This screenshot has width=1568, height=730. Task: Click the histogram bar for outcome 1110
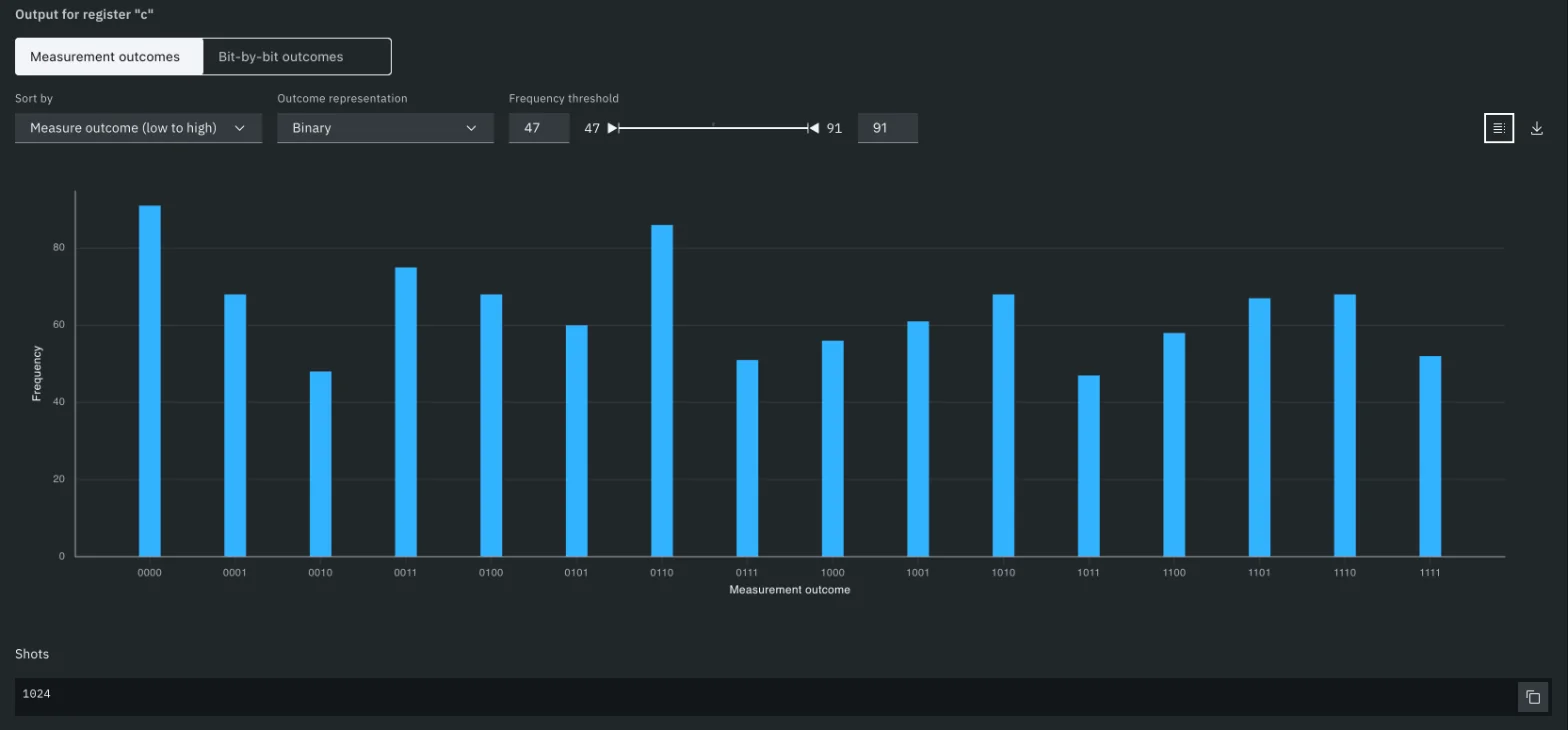(1345, 425)
